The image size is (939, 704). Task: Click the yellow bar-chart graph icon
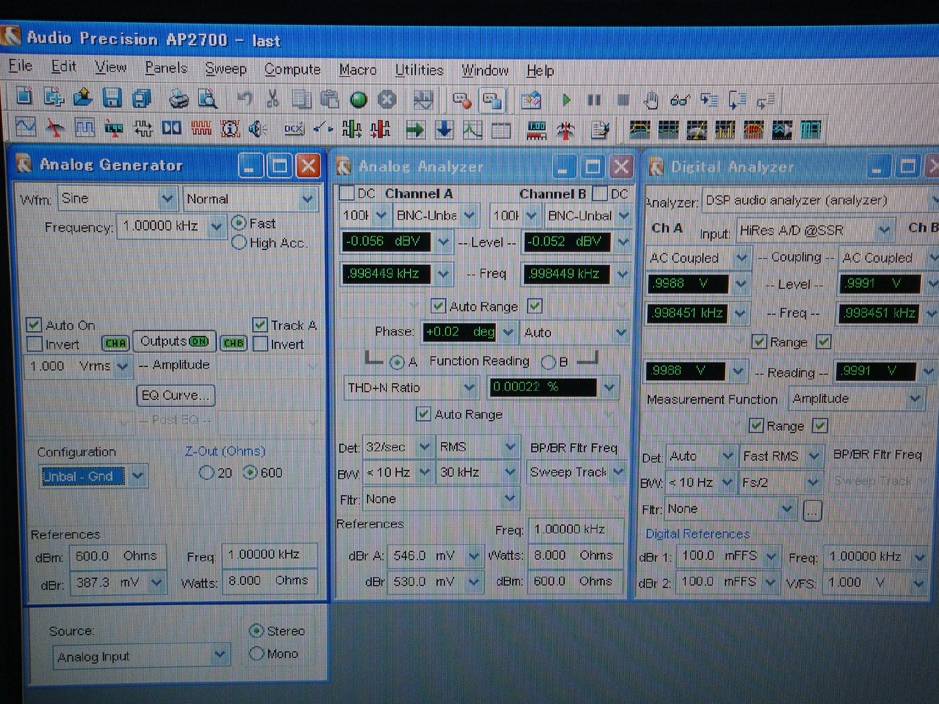725,130
